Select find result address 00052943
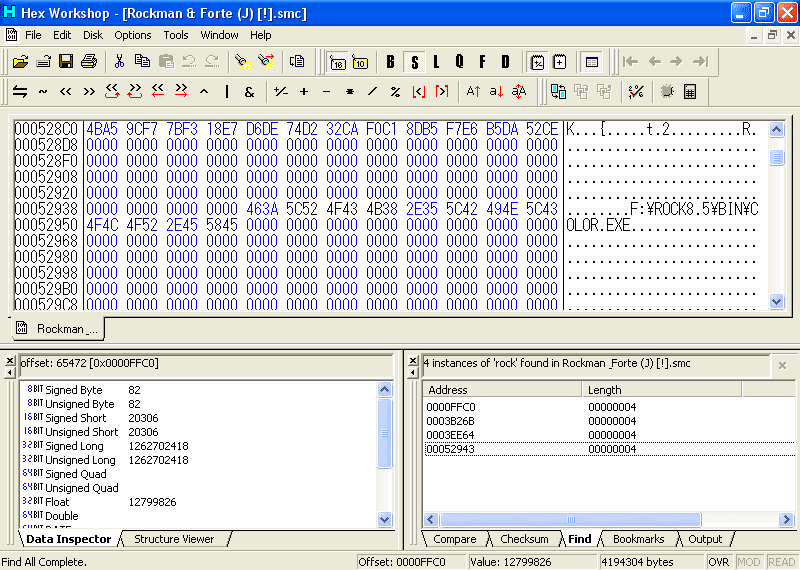 pos(451,449)
